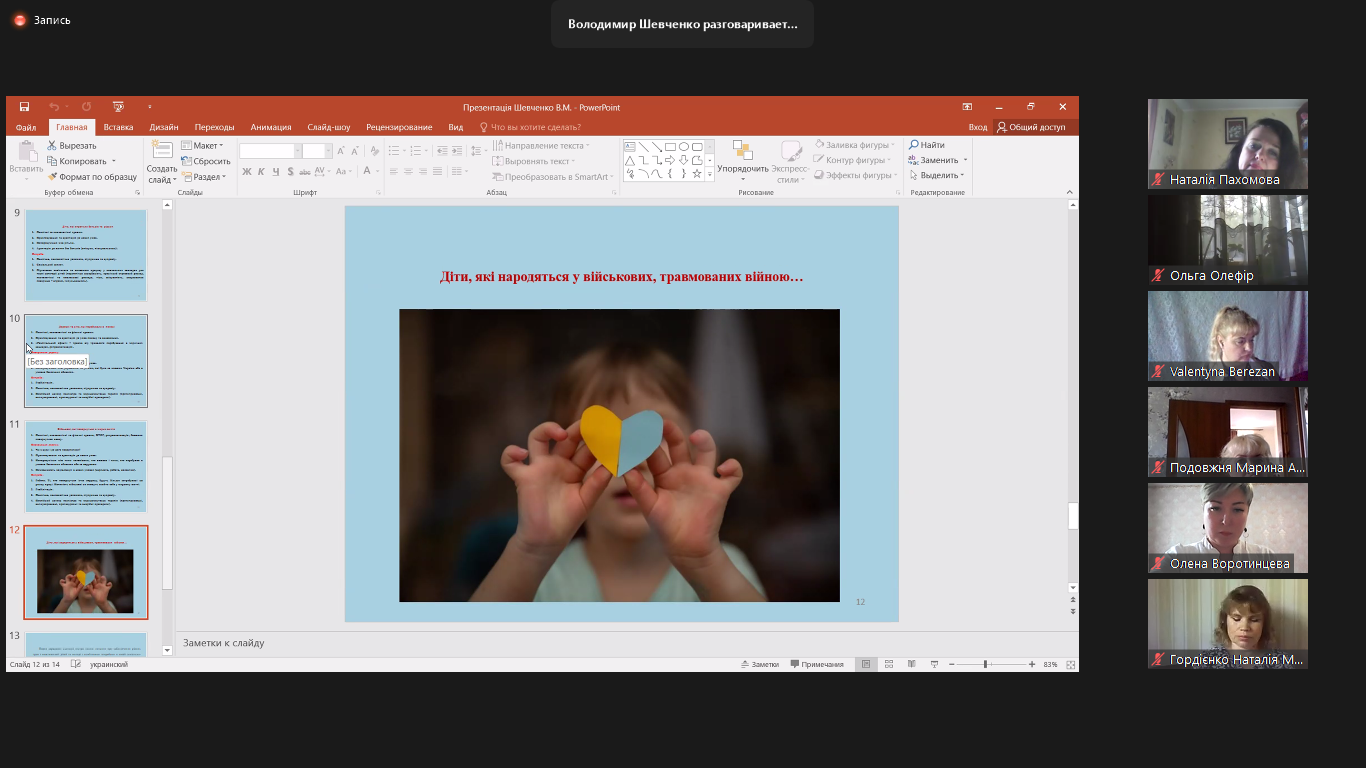The image size is (1366, 768).
Task: Start slideshow from the quick access toolbar
Action: (118, 107)
